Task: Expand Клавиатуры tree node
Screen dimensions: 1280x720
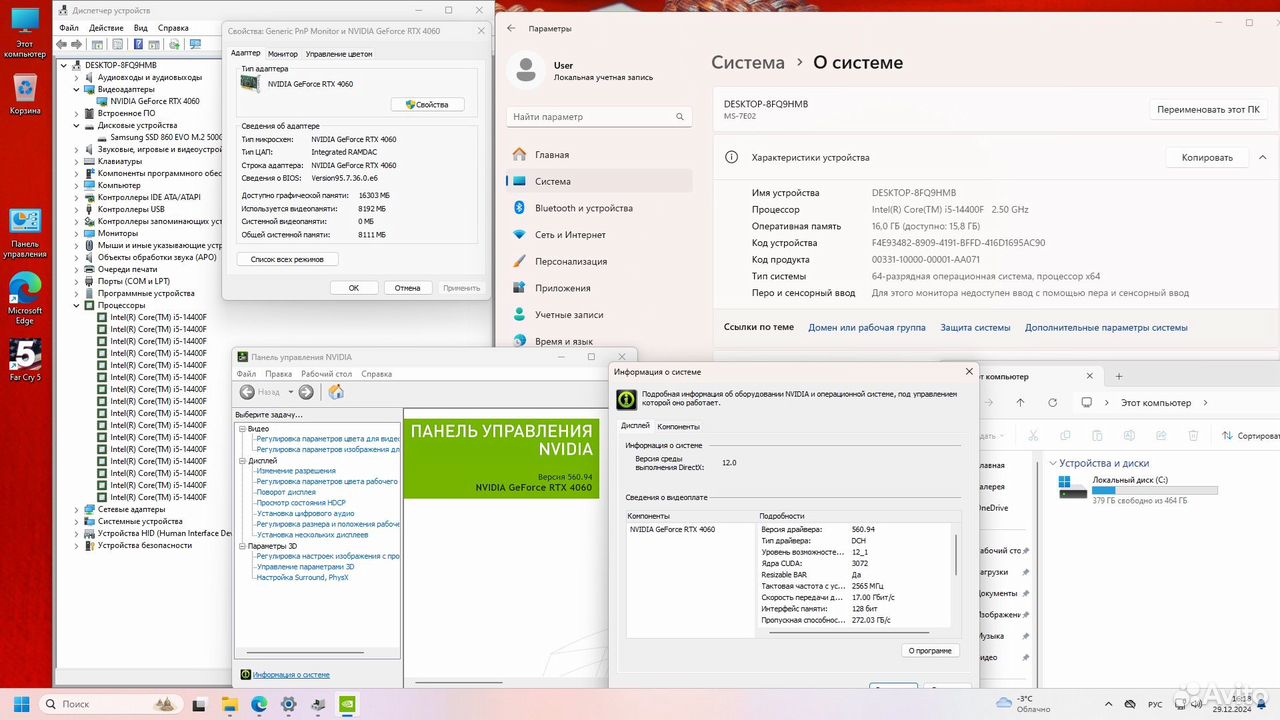Action: [77, 161]
